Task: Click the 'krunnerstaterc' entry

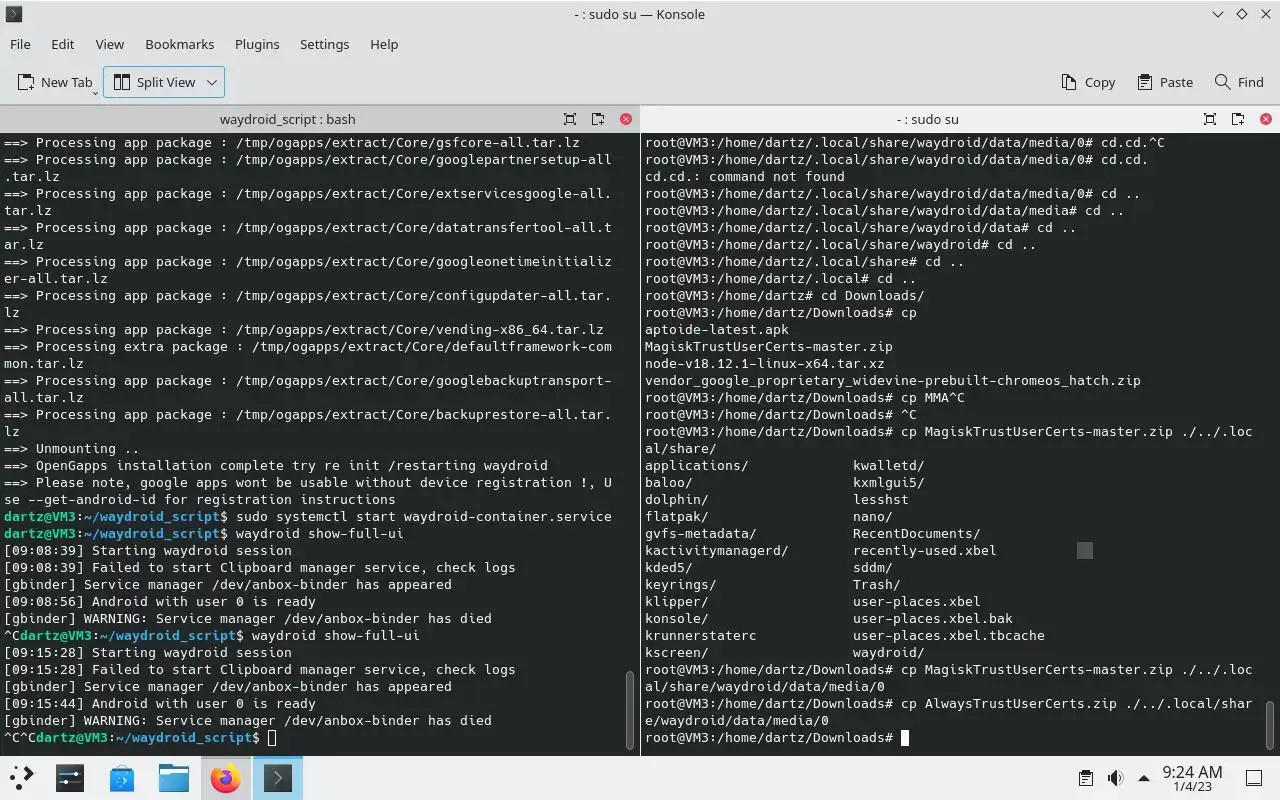Action: tap(701, 636)
